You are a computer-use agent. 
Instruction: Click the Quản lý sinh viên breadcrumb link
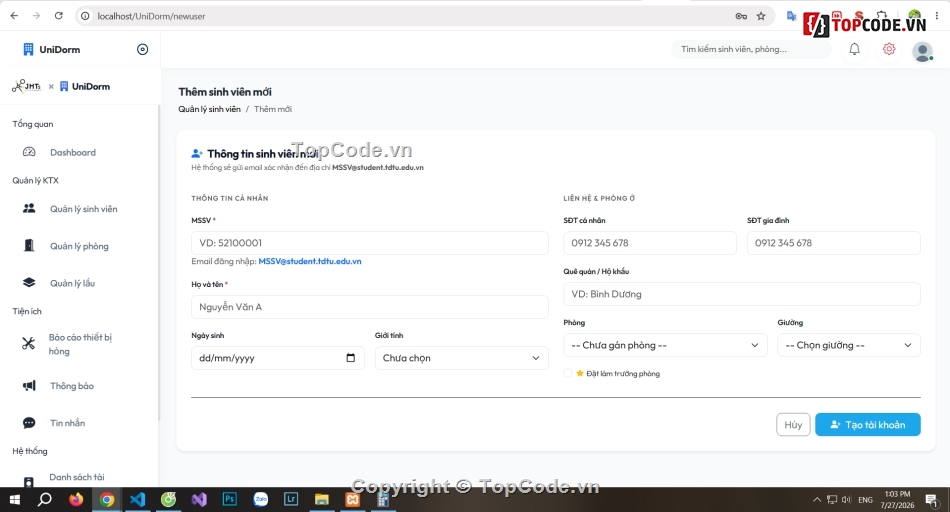[x=209, y=109]
